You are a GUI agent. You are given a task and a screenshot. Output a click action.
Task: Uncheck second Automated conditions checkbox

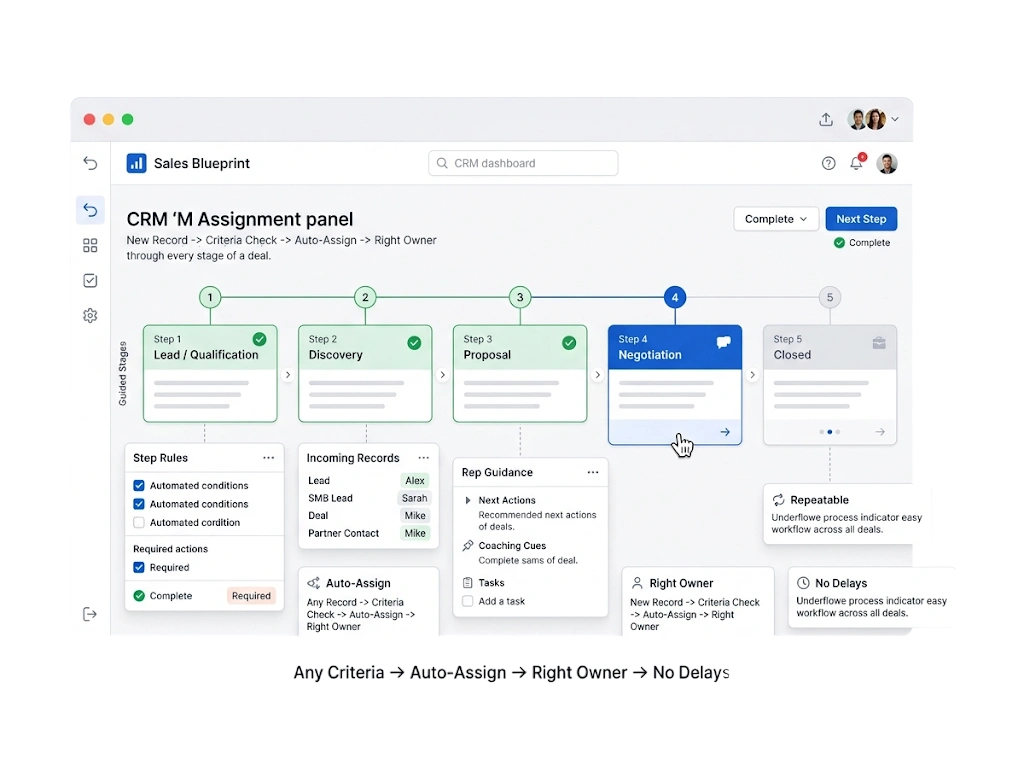click(138, 504)
